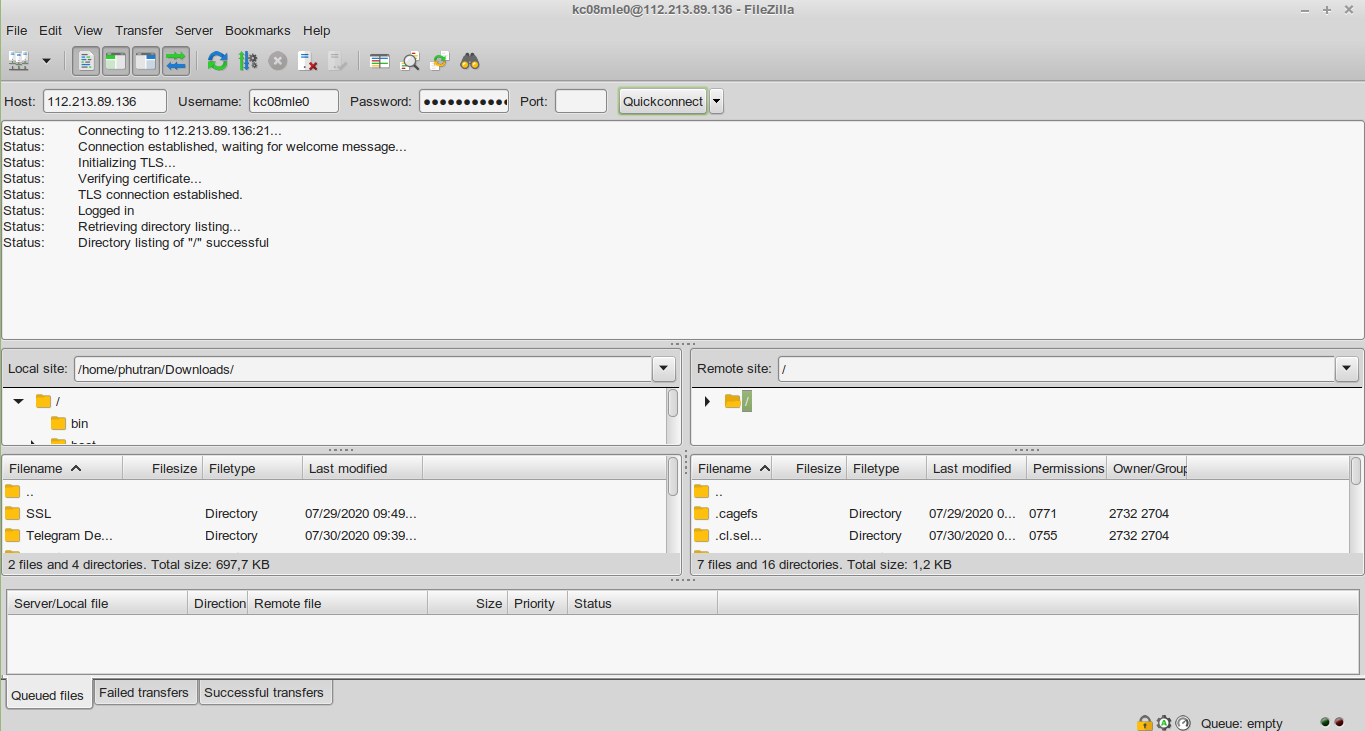Toggle message log display
This screenshot has width=1365, height=731.
86,61
